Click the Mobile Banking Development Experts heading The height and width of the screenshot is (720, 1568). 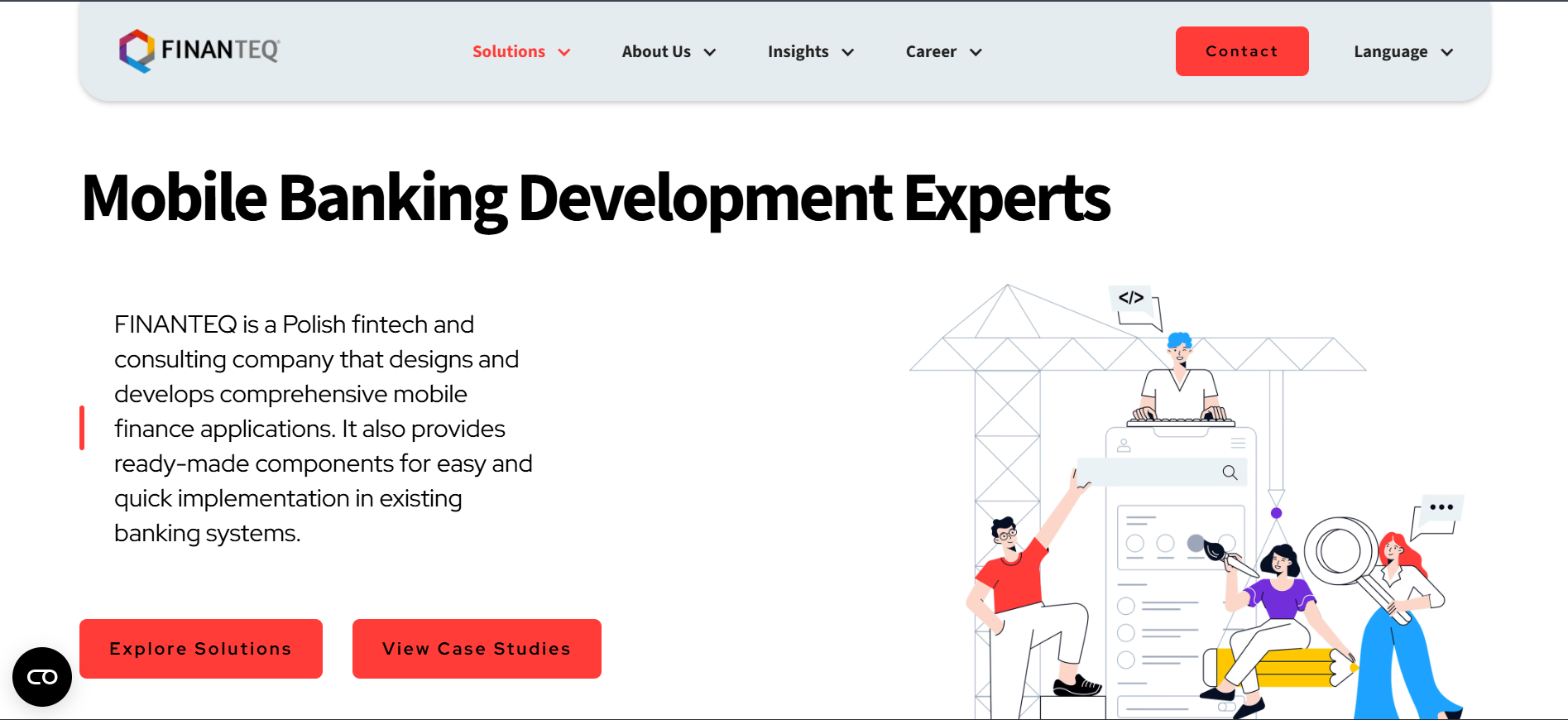(596, 199)
